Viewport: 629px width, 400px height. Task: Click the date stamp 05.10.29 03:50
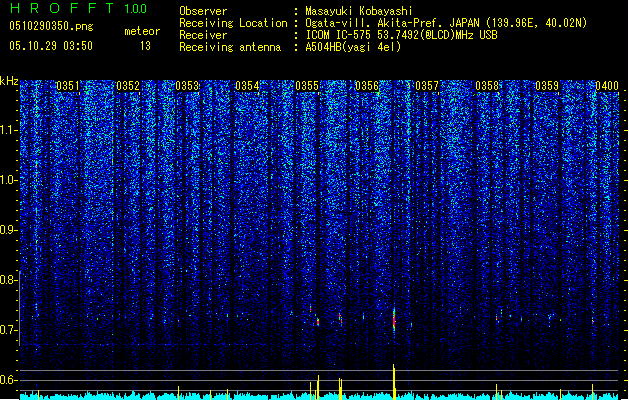pyautogui.click(x=51, y=46)
